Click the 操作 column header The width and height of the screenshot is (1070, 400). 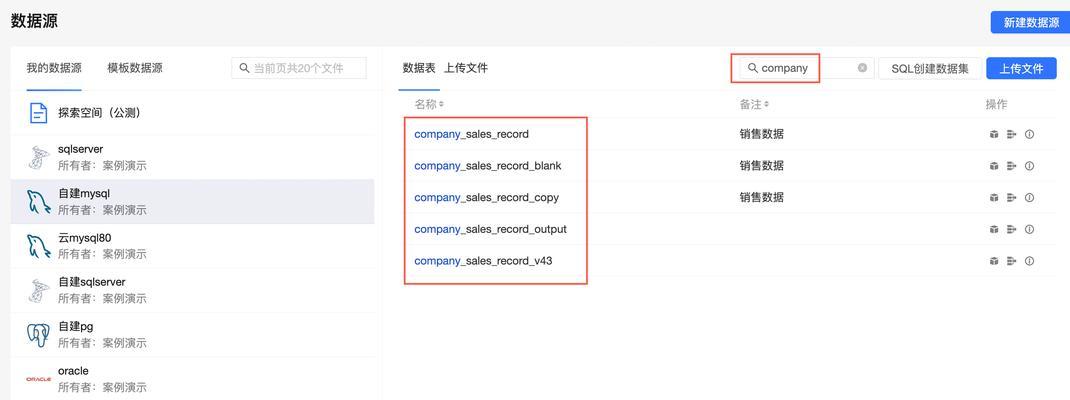pyautogui.click(x=996, y=104)
